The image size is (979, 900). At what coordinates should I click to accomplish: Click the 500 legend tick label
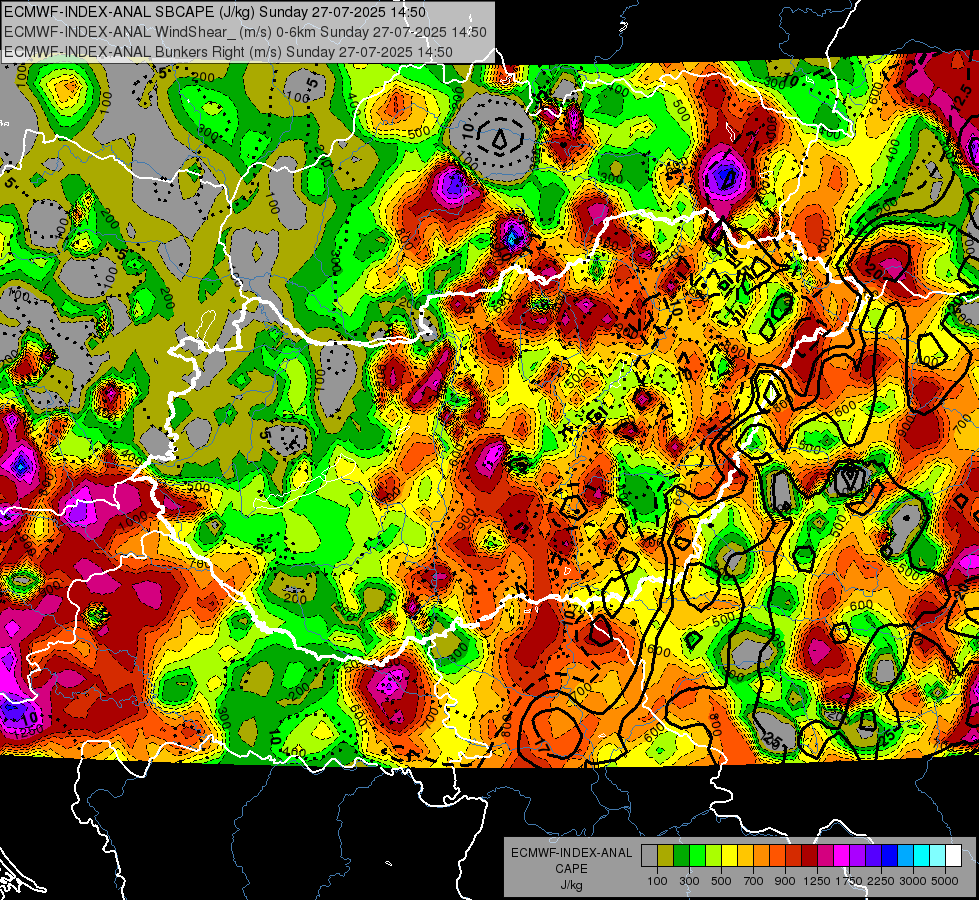[721, 881]
